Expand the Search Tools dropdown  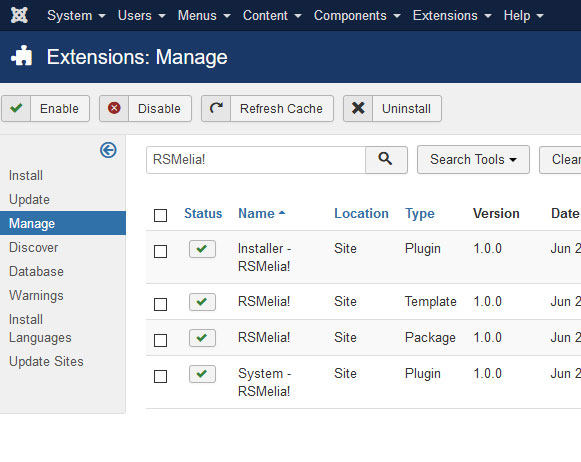tap(473, 159)
